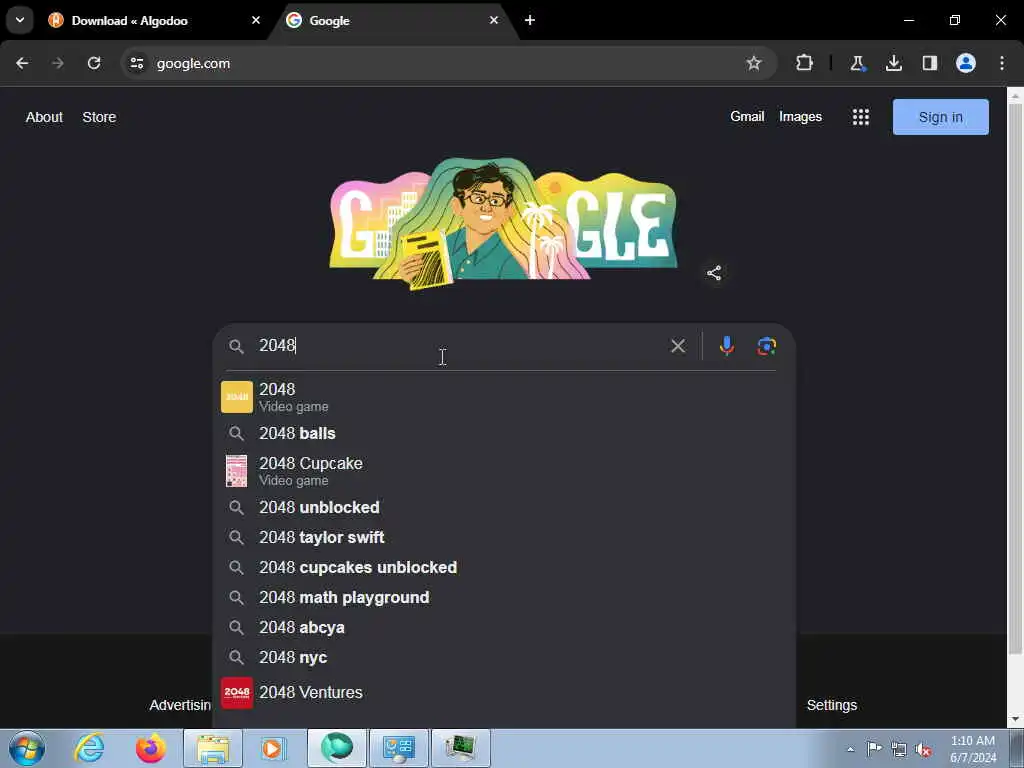Click the page vertical scrollbar

pos(1015,379)
